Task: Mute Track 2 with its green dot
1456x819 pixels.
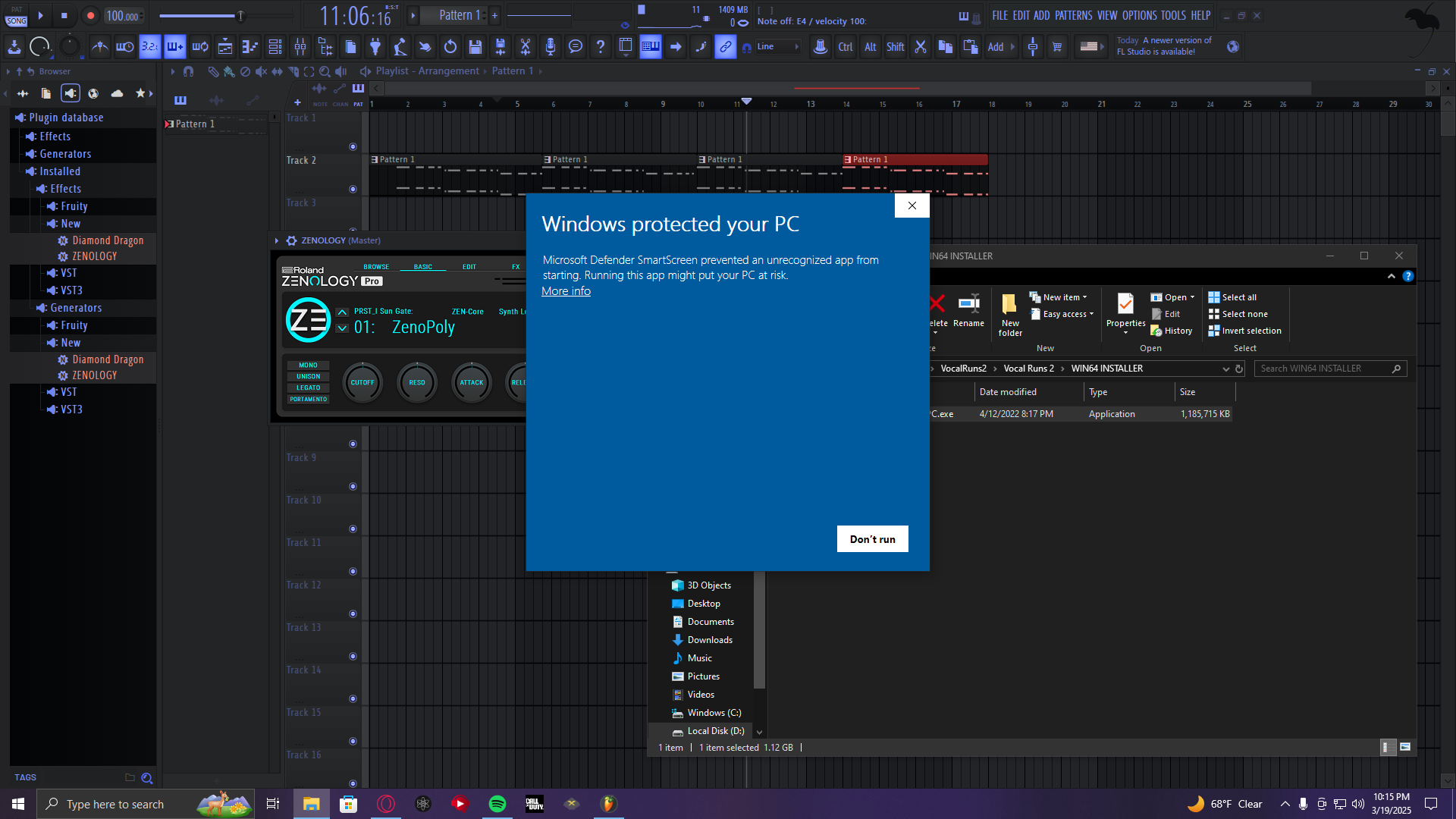Action: [x=353, y=189]
